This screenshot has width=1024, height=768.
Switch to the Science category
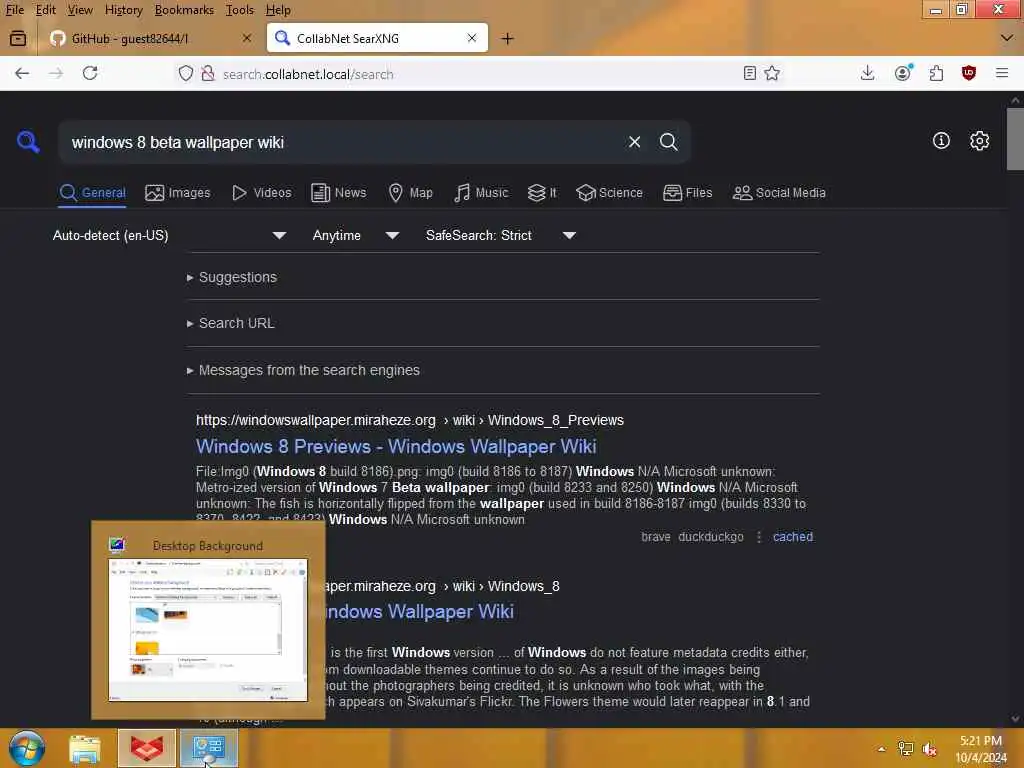tap(609, 193)
